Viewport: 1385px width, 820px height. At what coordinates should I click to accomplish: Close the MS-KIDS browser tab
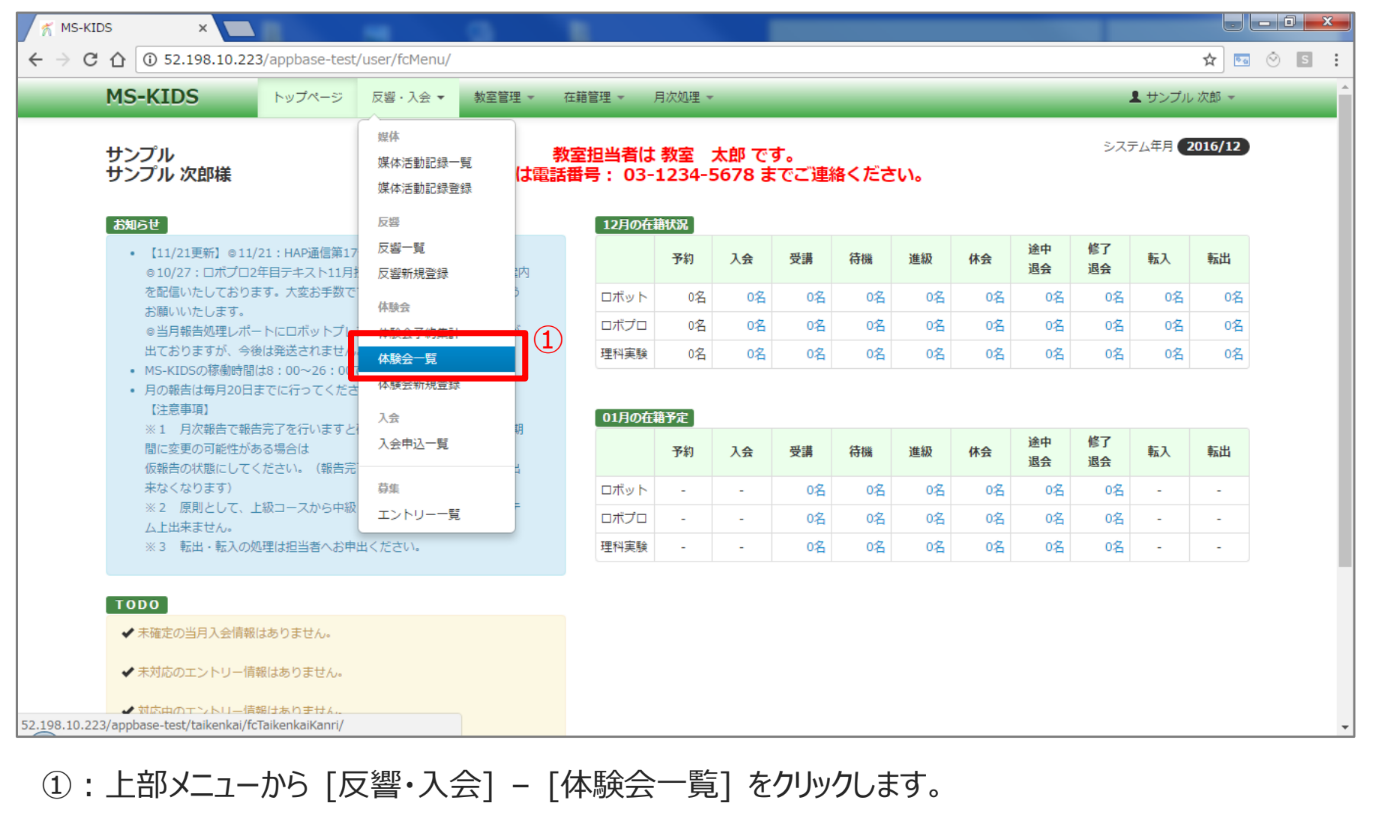(x=203, y=28)
